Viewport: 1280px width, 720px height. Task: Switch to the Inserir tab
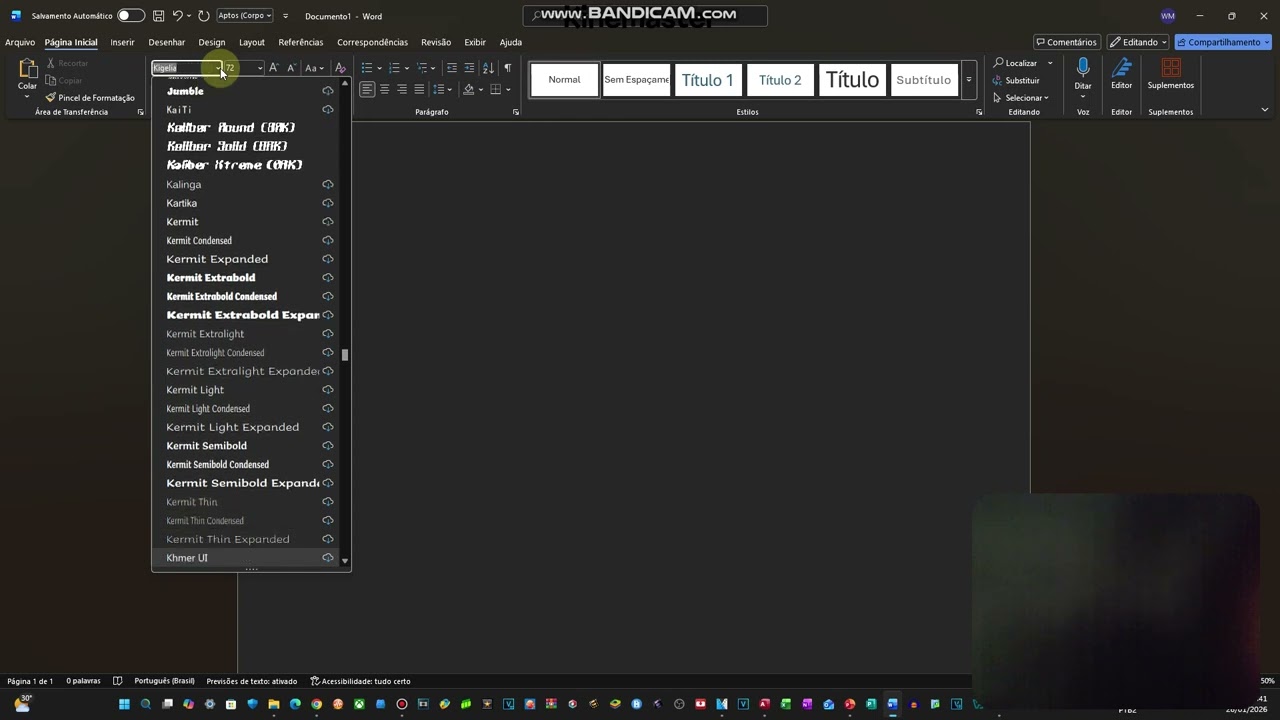coord(122,42)
